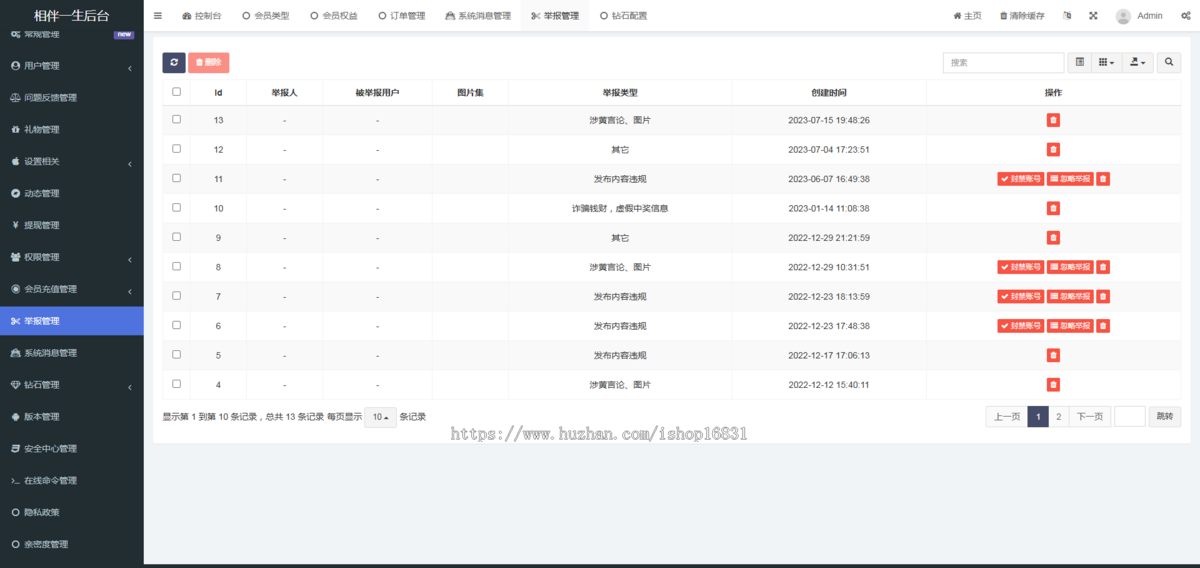Open 问题反馈管理 in the sidebar
1200x568 pixels.
click(72, 98)
